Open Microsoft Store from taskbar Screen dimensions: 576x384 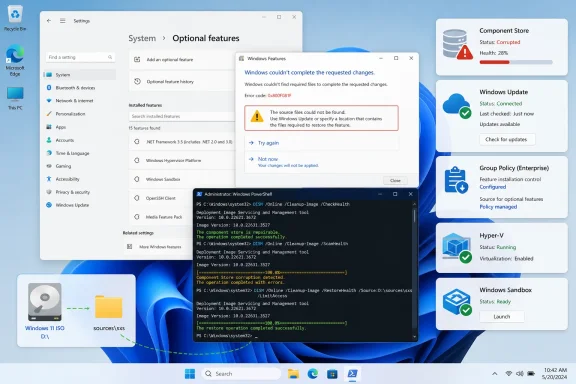[x=332, y=374]
